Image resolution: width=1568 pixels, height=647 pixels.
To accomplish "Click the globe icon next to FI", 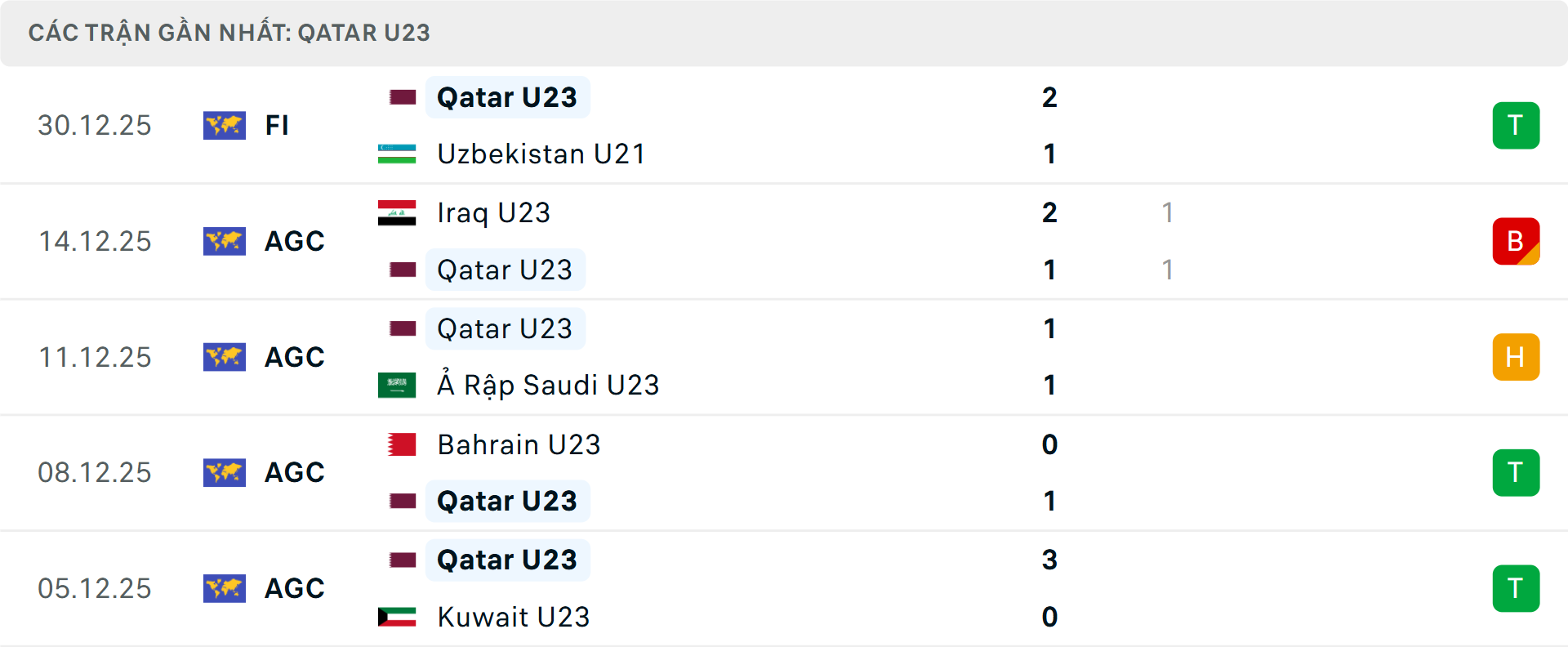I will coord(225,125).
